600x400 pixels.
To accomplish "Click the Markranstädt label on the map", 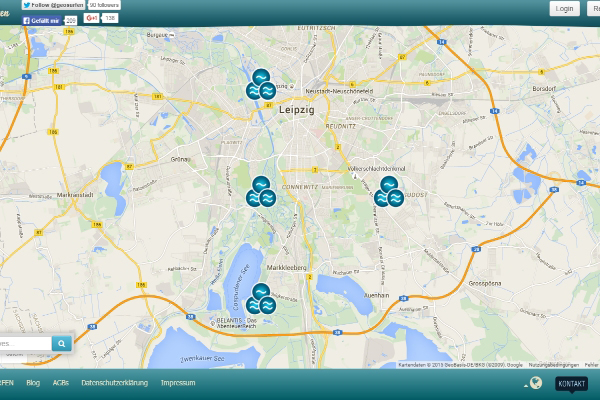I will click(x=75, y=195).
